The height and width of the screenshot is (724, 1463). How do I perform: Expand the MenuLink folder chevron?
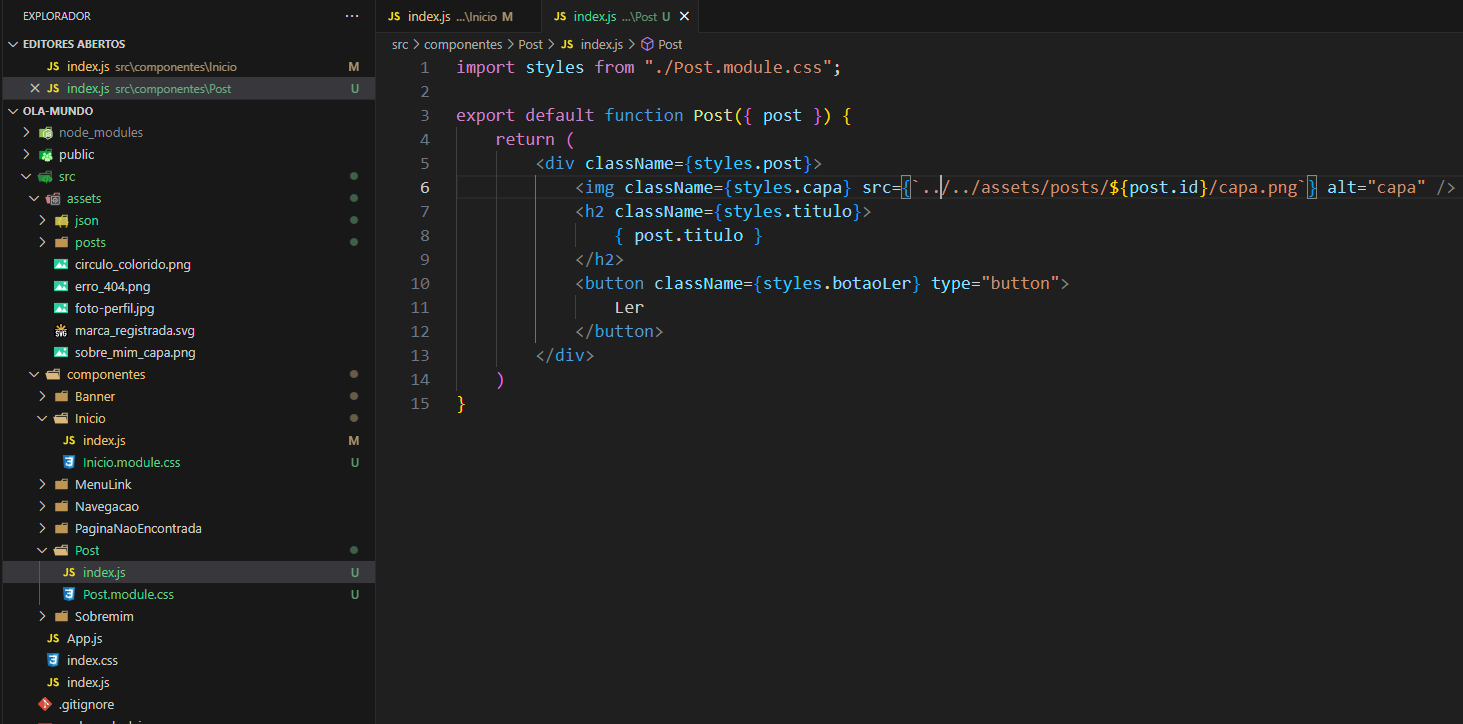pos(43,484)
